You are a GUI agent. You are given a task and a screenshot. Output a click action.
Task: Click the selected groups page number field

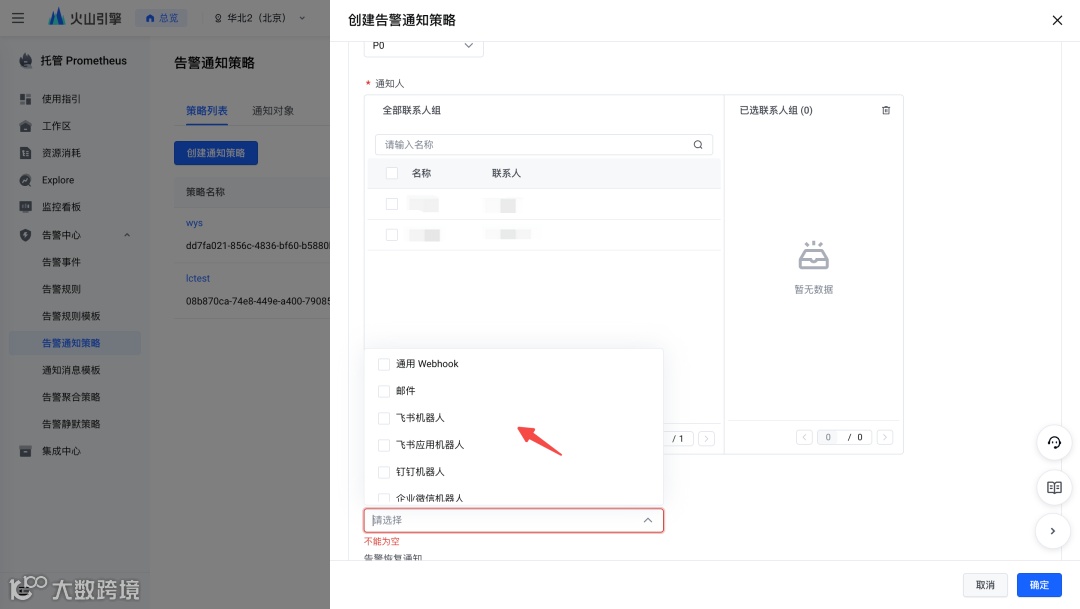pyautogui.click(x=828, y=437)
